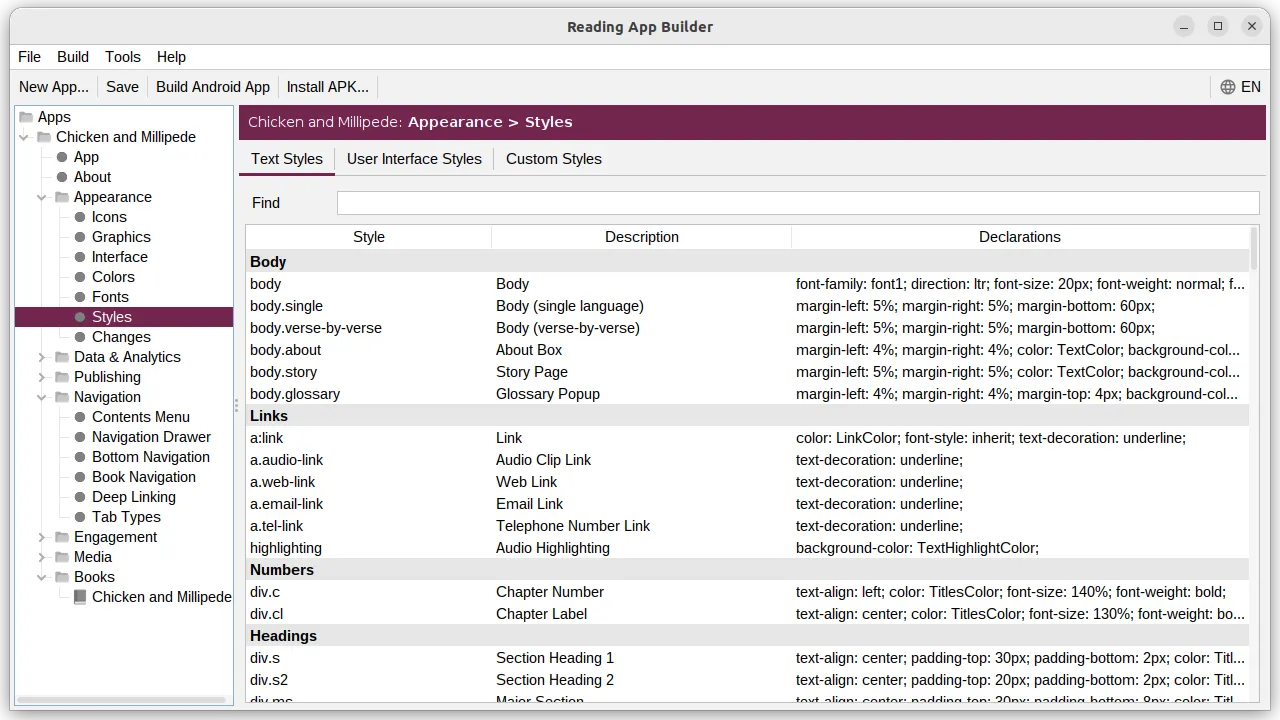Collapse the Chicken and Millipede app node
Image resolution: width=1280 pixels, height=720 pixels.
point(24,137)
